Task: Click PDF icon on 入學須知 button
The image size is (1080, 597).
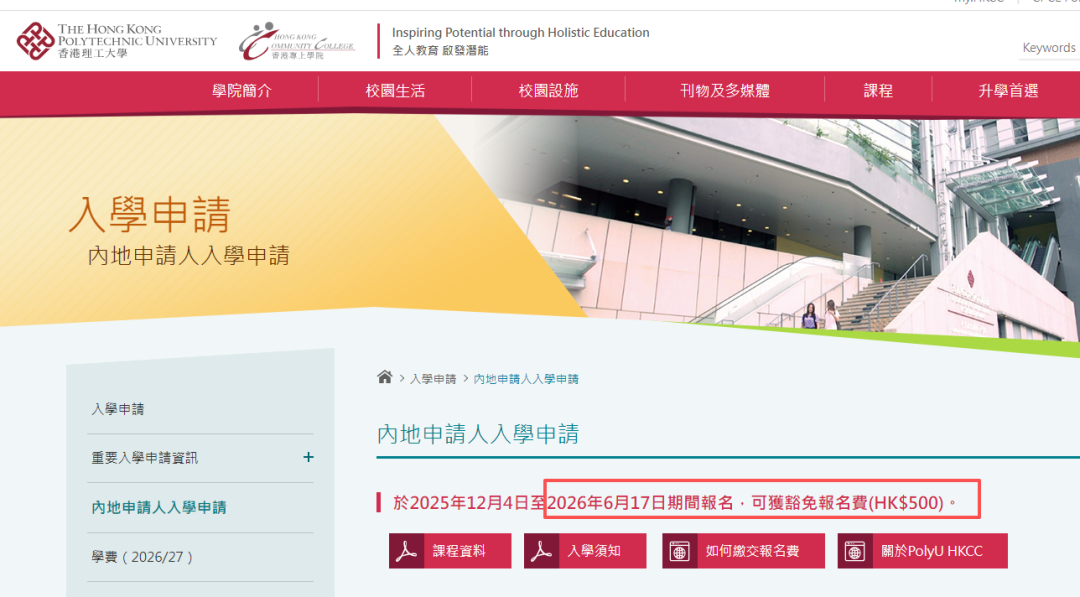Action: tap(541, 551)
